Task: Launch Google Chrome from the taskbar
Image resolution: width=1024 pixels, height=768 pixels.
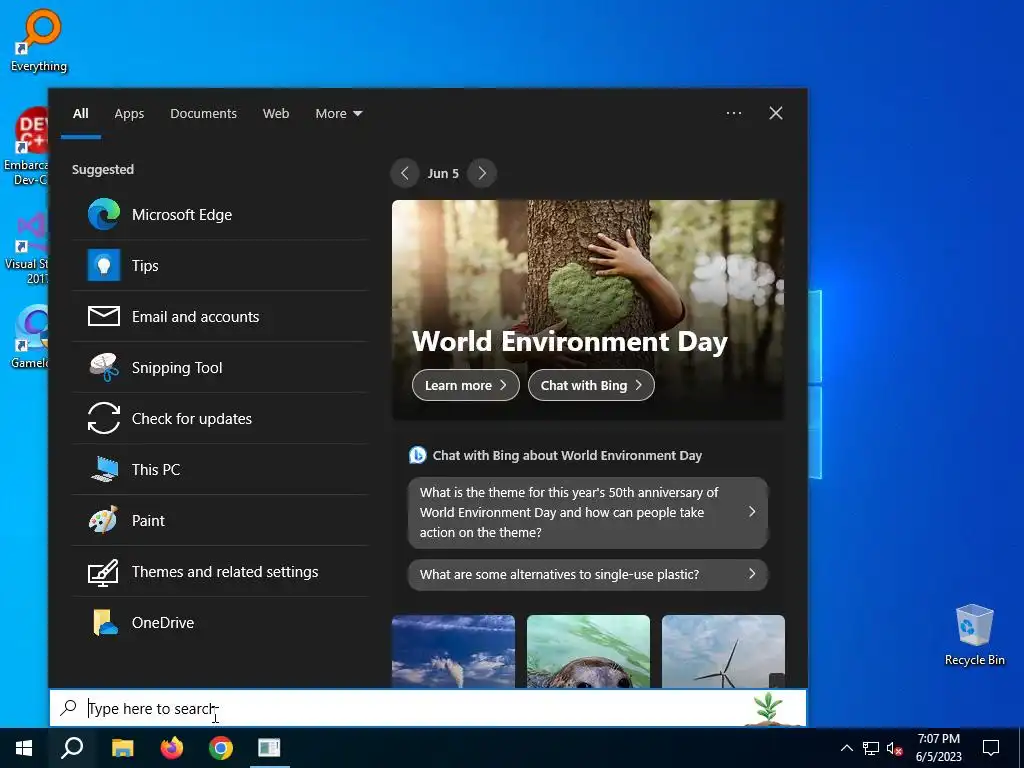Action: pos(221,748)
